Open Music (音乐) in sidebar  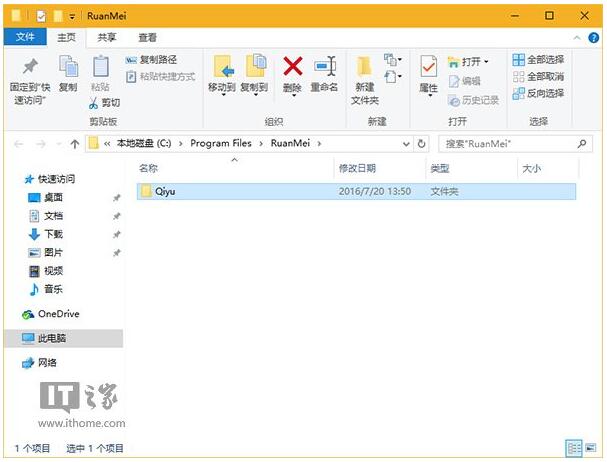pos(46,289)
